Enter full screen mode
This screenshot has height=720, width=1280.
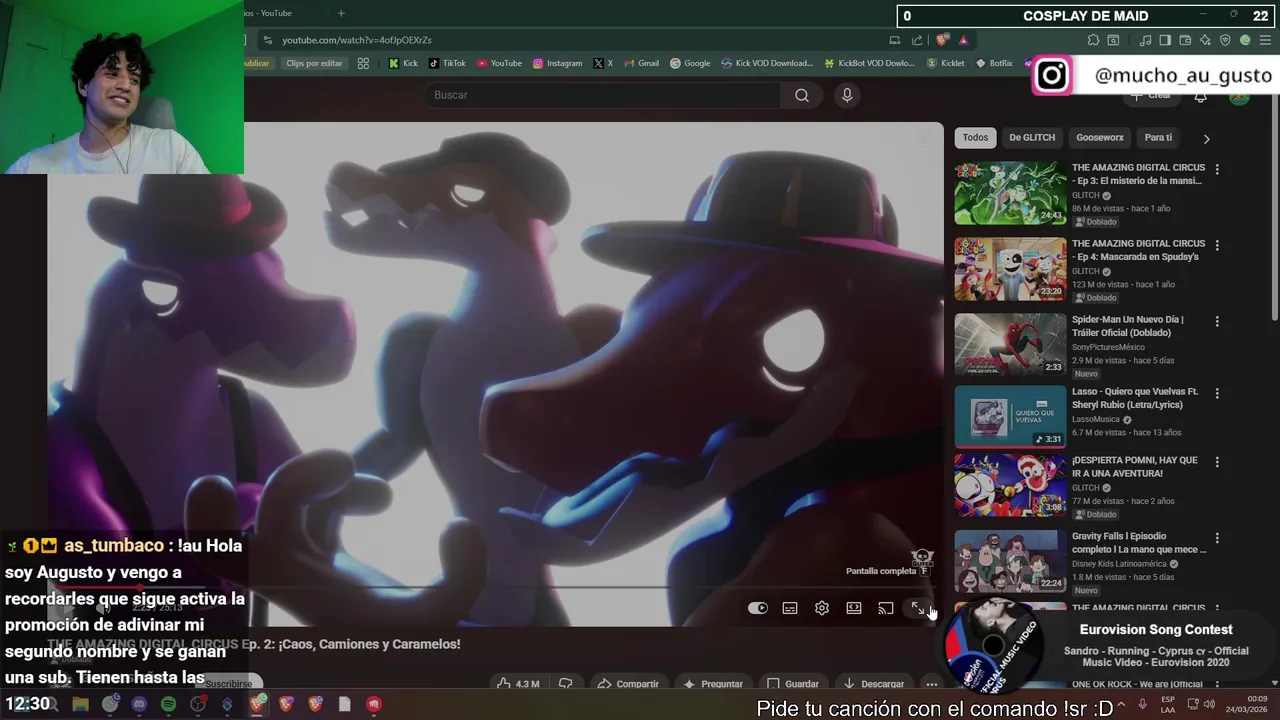point(917,608)
